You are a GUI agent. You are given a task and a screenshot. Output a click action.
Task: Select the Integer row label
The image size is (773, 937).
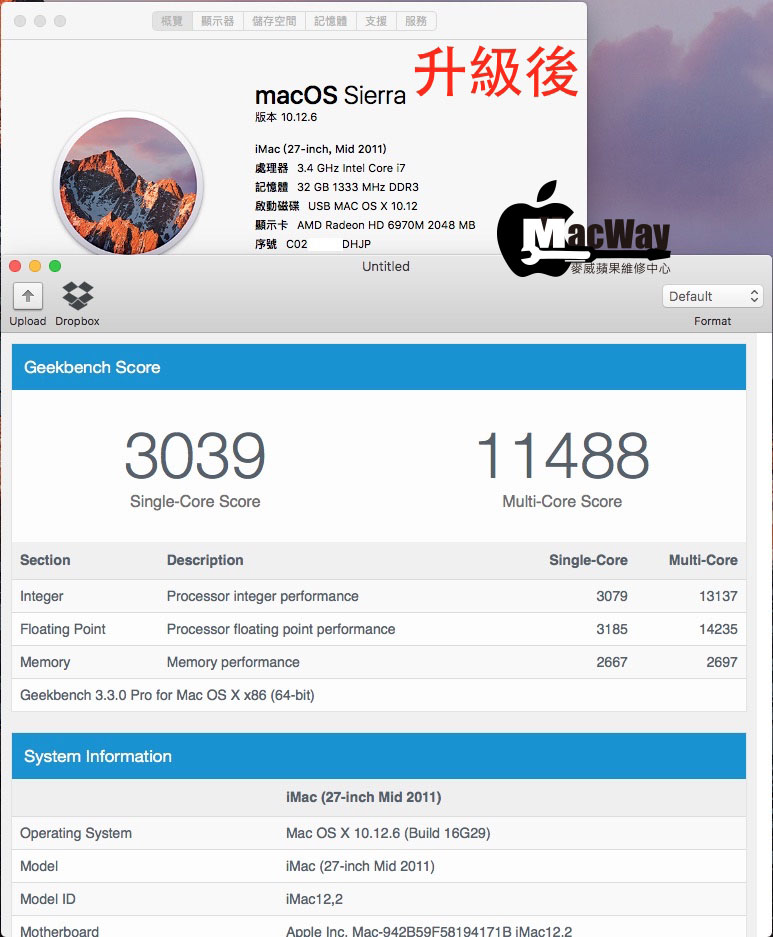(42, 596)
